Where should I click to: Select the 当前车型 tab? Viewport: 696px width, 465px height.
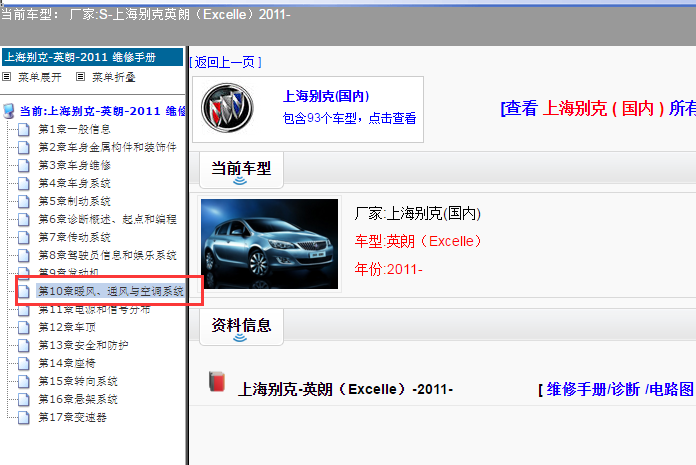click(x=241, y=170)
